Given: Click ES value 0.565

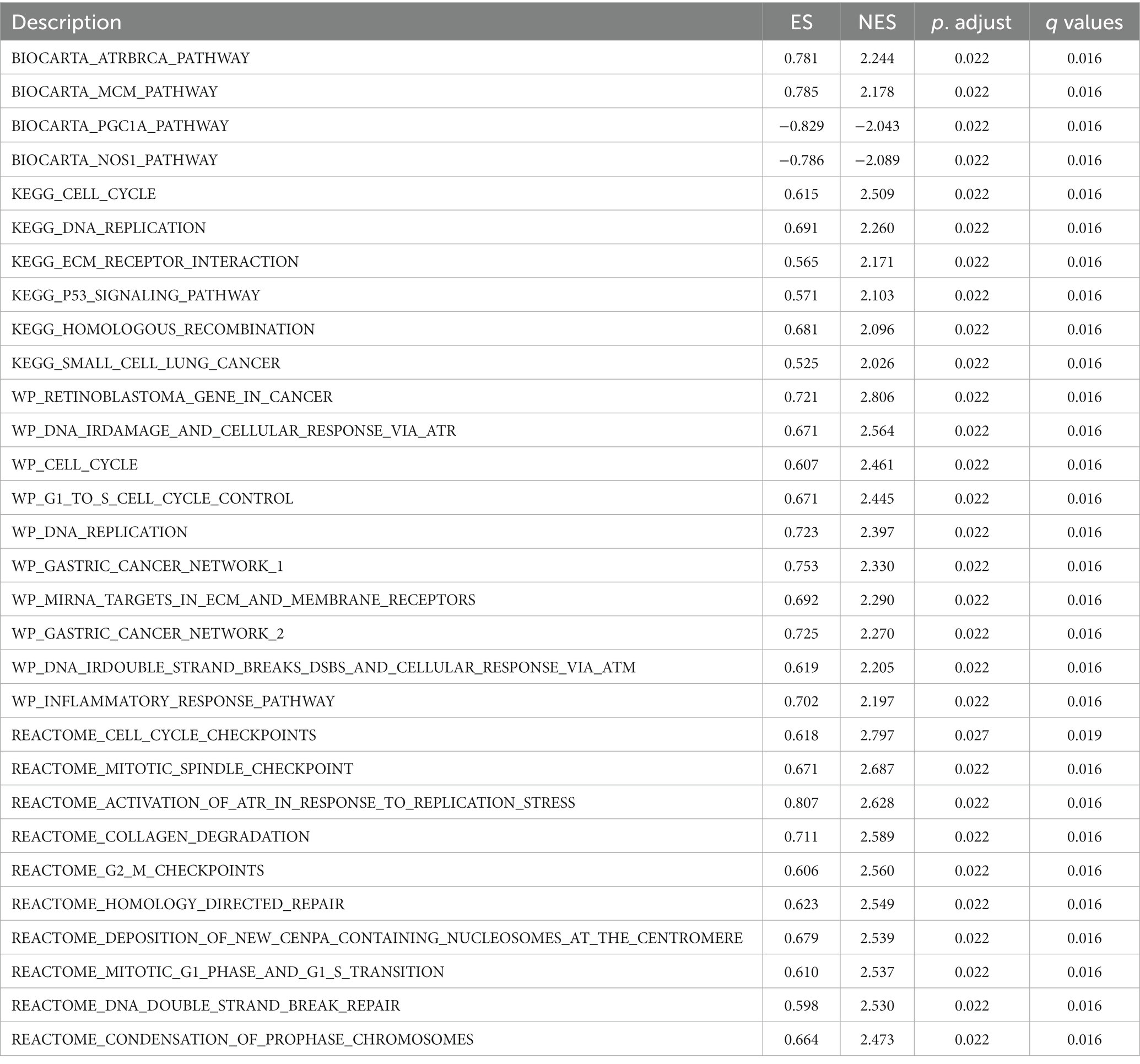Looking at the screenshot, I should 801,262.
